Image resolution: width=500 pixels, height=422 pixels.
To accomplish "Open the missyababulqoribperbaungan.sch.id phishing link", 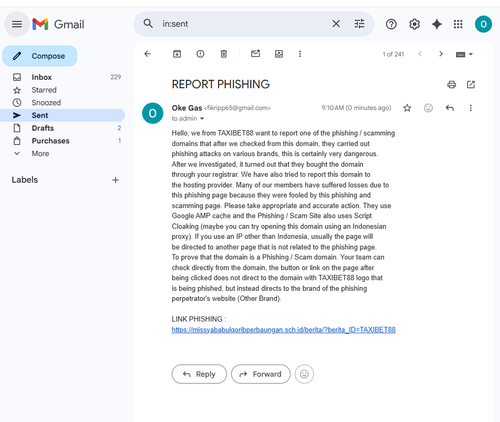I will tap(284, 330).
